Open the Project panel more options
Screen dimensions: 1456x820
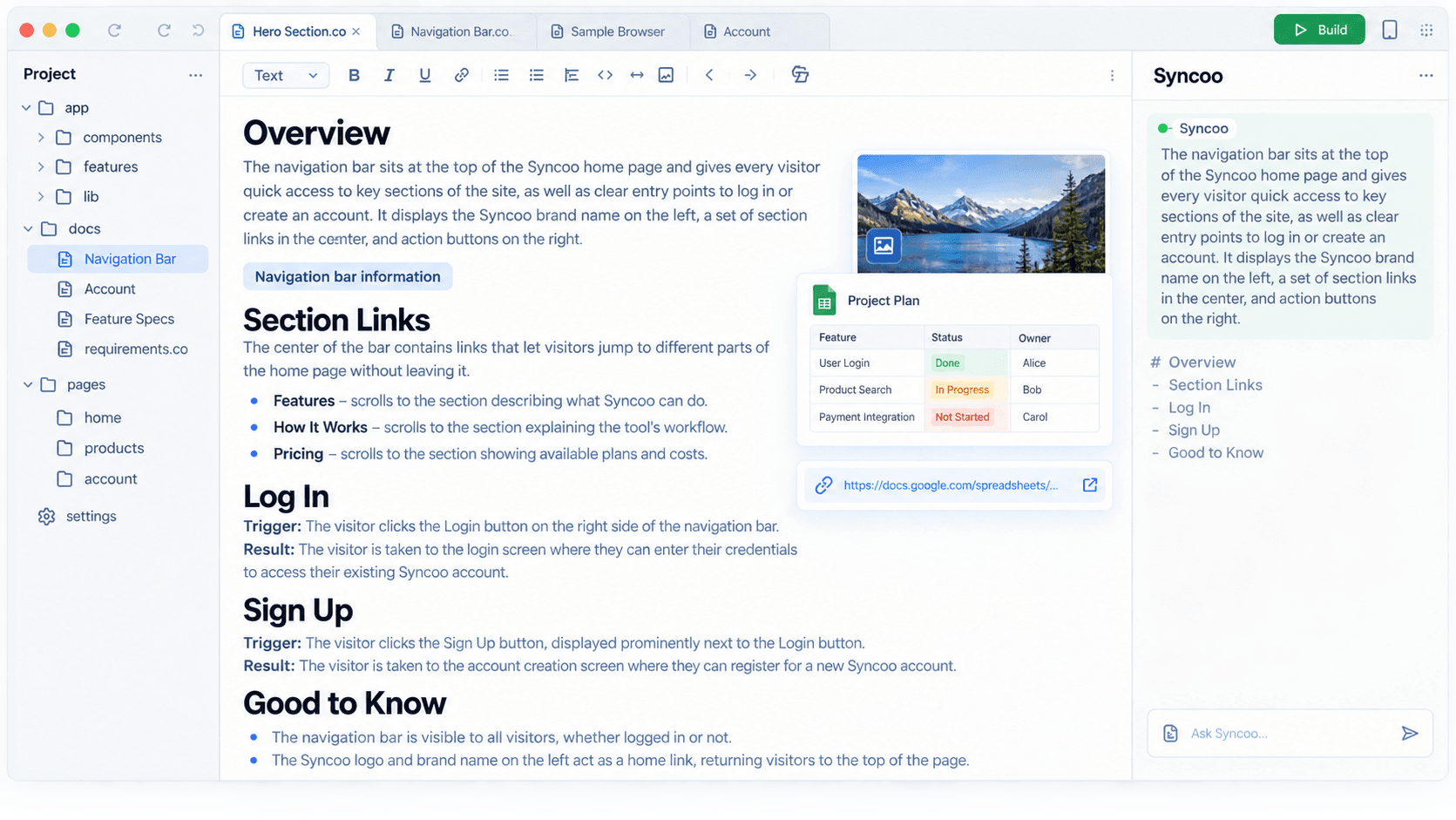click(x=195, y=75)
